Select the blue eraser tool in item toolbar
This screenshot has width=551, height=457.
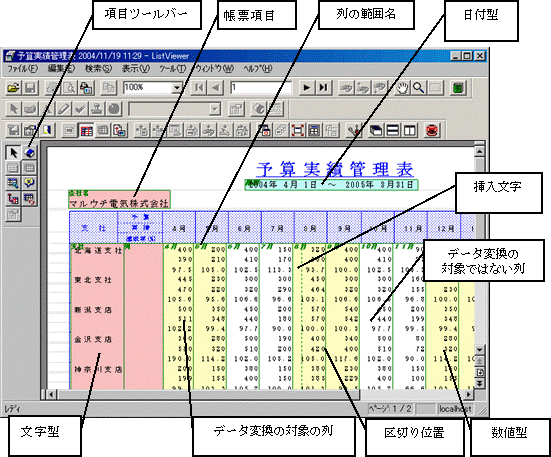[30, 153]
